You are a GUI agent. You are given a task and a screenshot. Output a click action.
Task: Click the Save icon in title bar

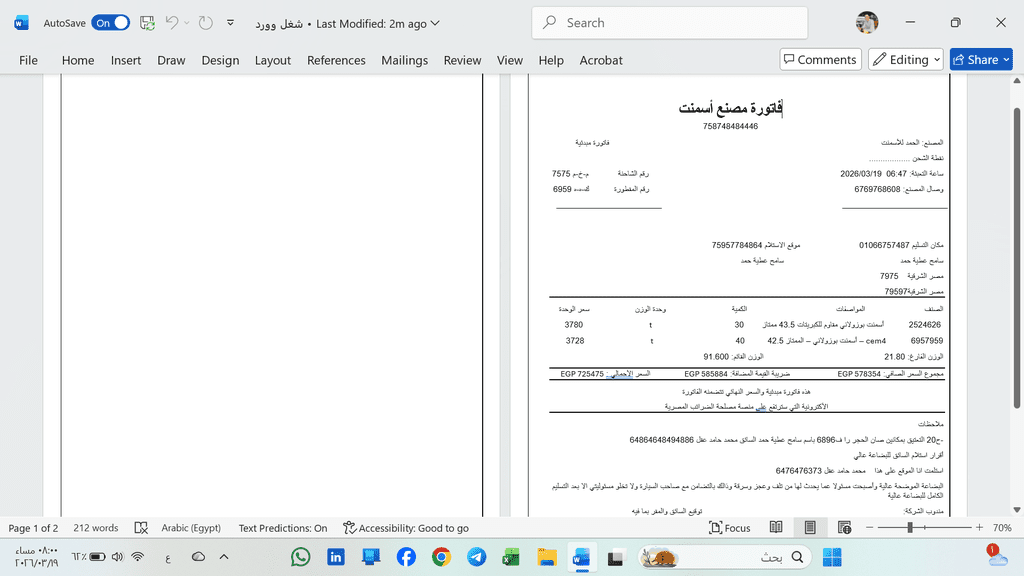pyautogui.click(x=147, y=23)
